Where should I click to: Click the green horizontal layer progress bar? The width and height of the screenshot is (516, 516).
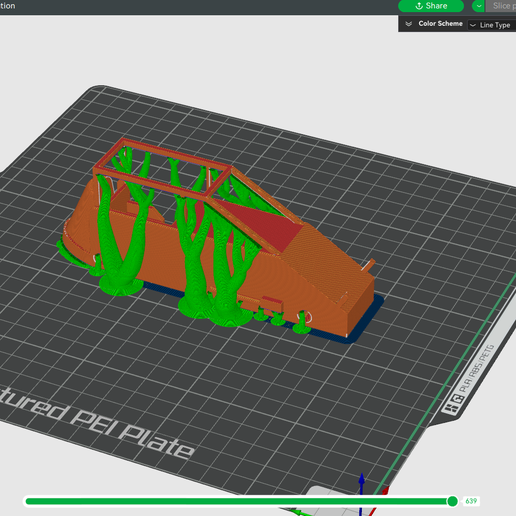238,501
